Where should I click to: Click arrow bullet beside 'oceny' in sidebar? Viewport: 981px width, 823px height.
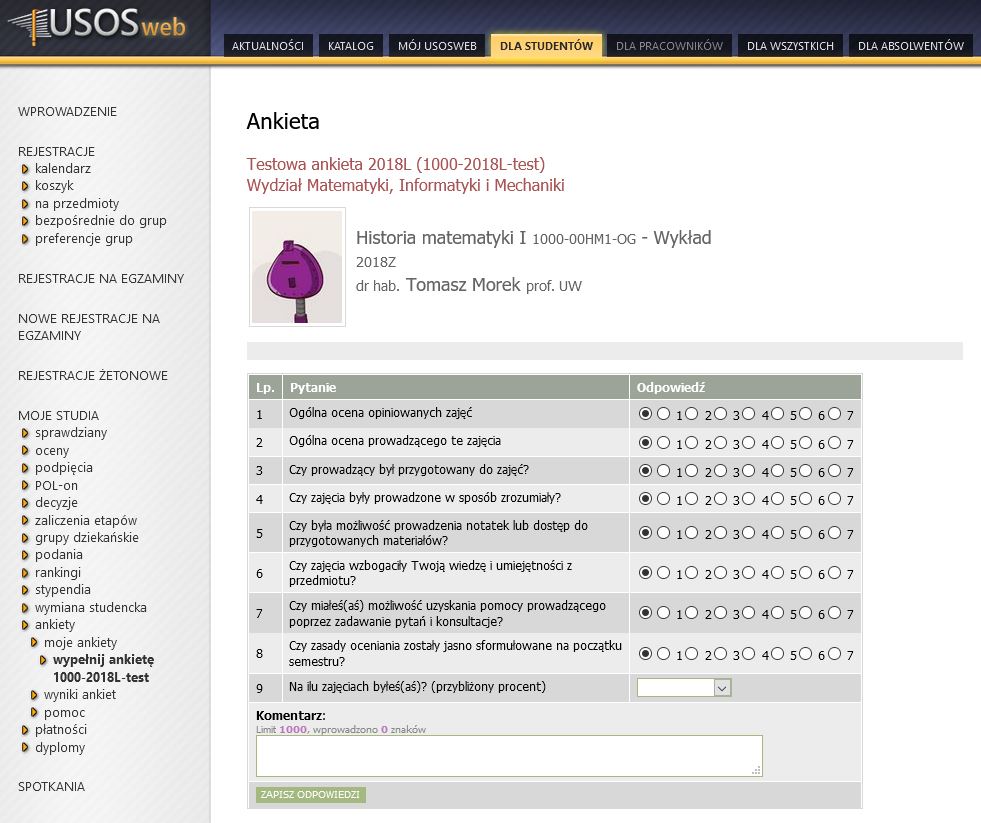[x=25, y=451]
